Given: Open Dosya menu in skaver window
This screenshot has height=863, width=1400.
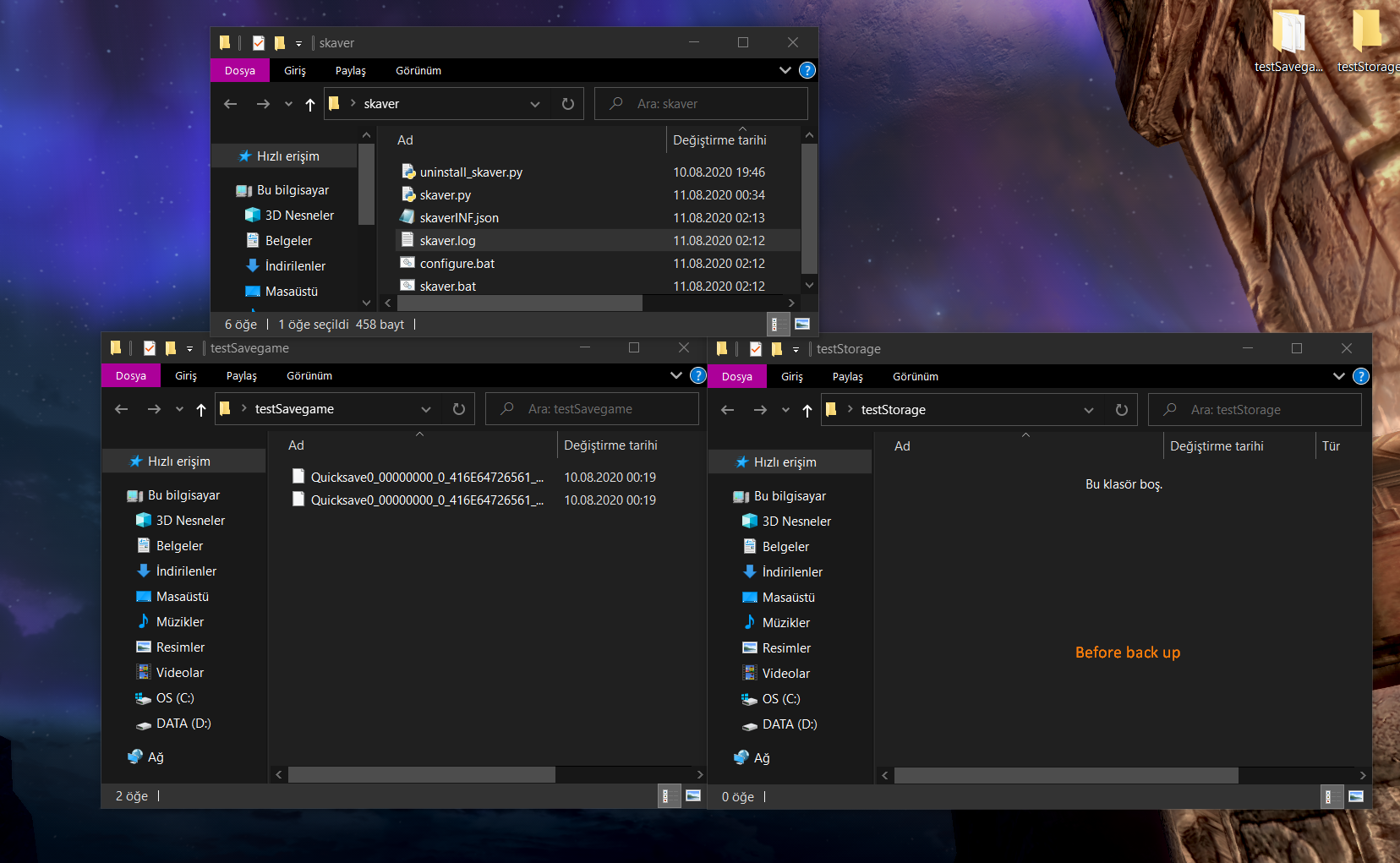Looking at the screenshot, I should pyautogui.click(x=240, y=70).
